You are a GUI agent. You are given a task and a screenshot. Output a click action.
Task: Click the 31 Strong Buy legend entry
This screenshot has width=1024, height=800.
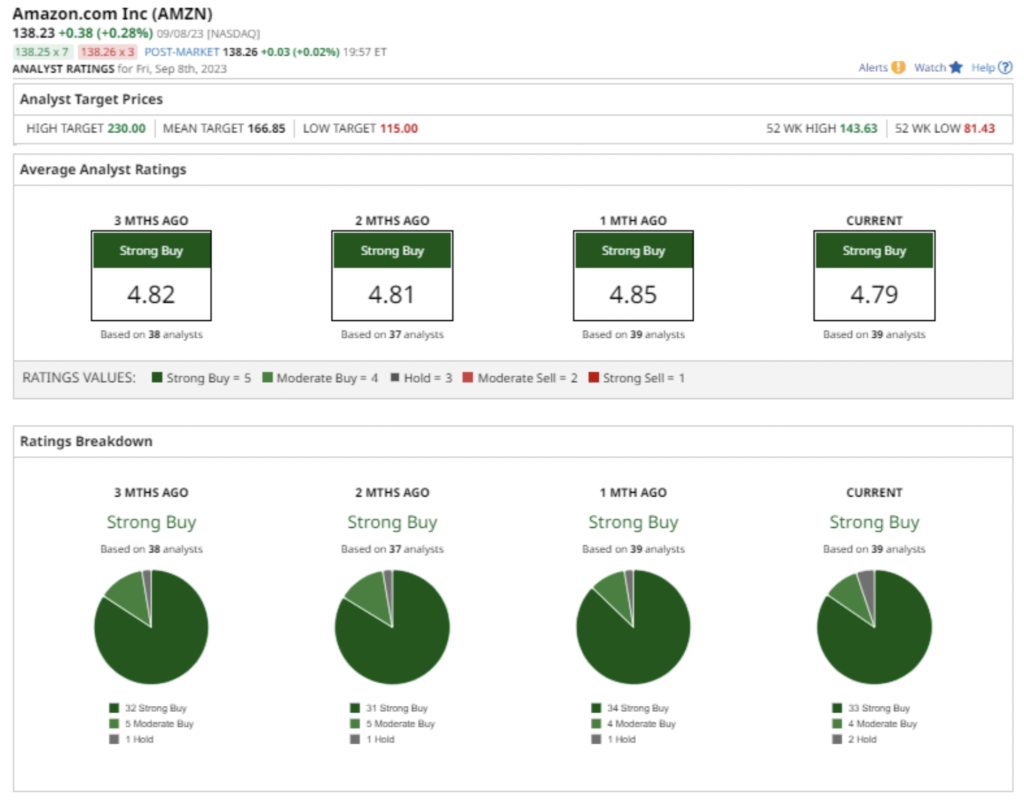[389, 708]
